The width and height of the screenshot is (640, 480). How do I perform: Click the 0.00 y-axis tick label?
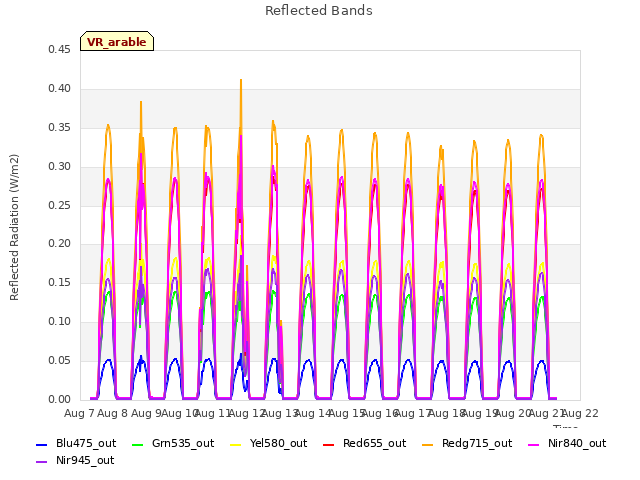tap(59, 400)
